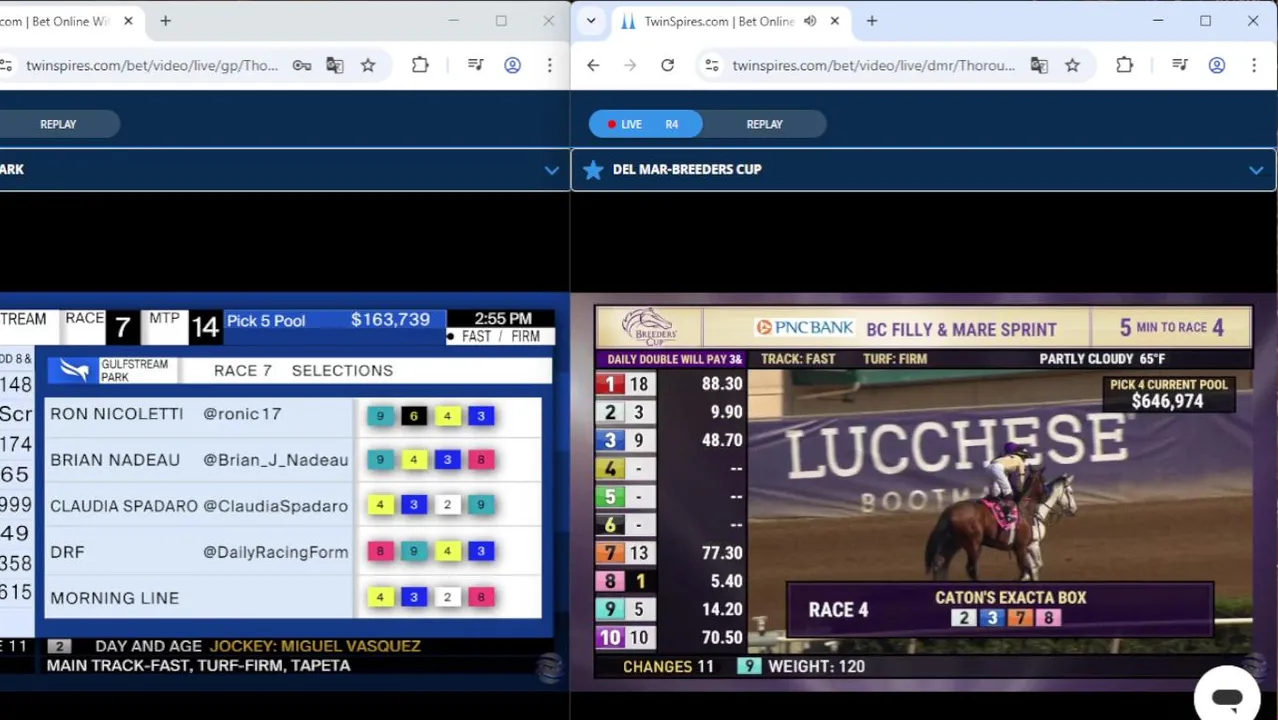Open profile avatar in left browser window
The image size is (1278, 720).
click(x=512, y=66)
